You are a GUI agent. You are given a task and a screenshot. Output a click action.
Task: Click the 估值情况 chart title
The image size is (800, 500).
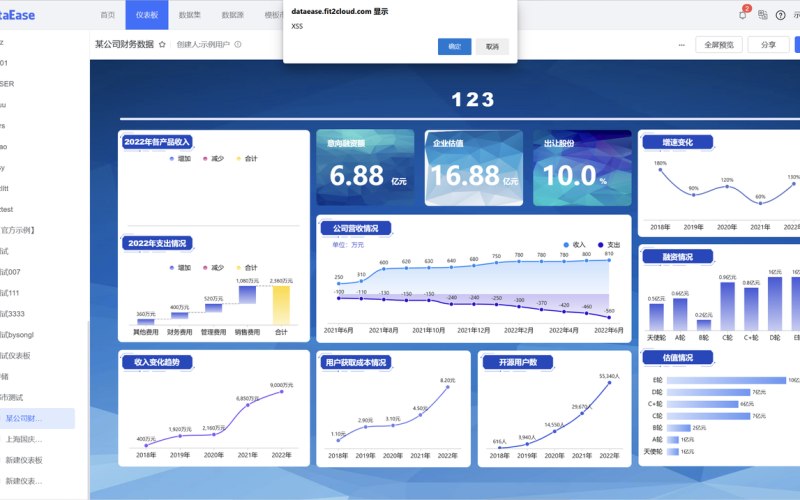coord(678,358)
